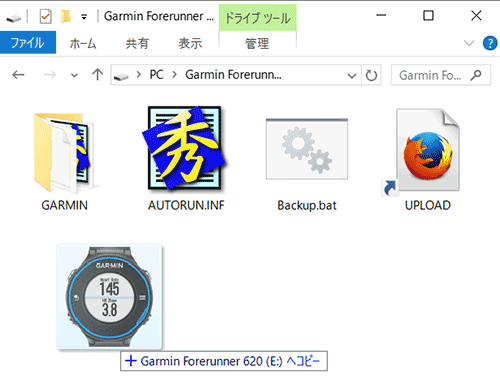Click the New folder quick access icon
Image resolution: width=500 pixels, height=389 pixels.
pyautogui.click(x=66, y=16)
